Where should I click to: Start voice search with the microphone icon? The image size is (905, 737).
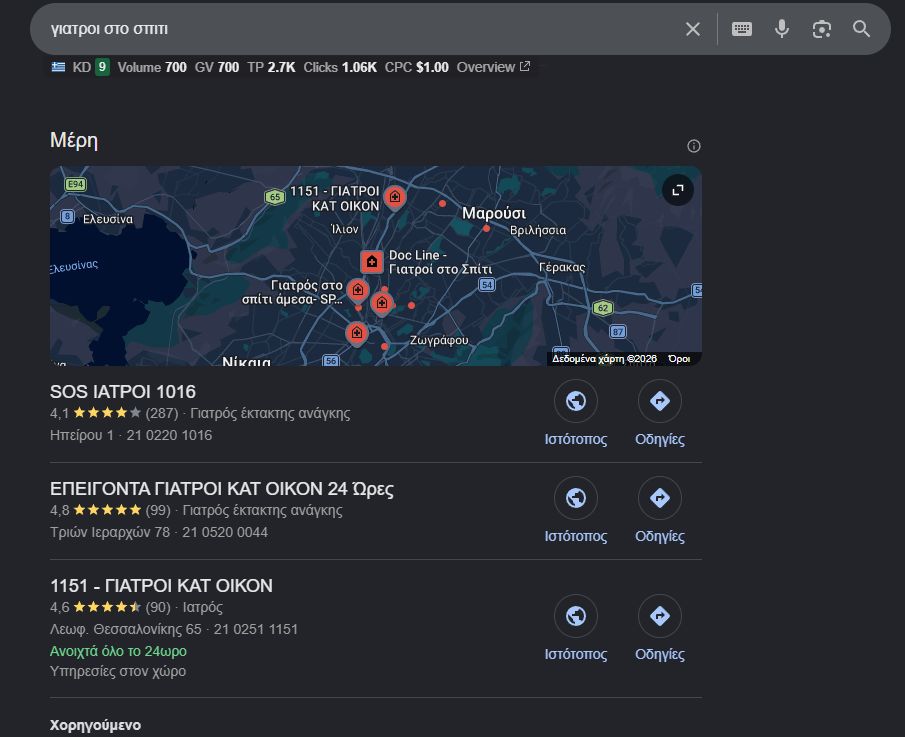781,29
